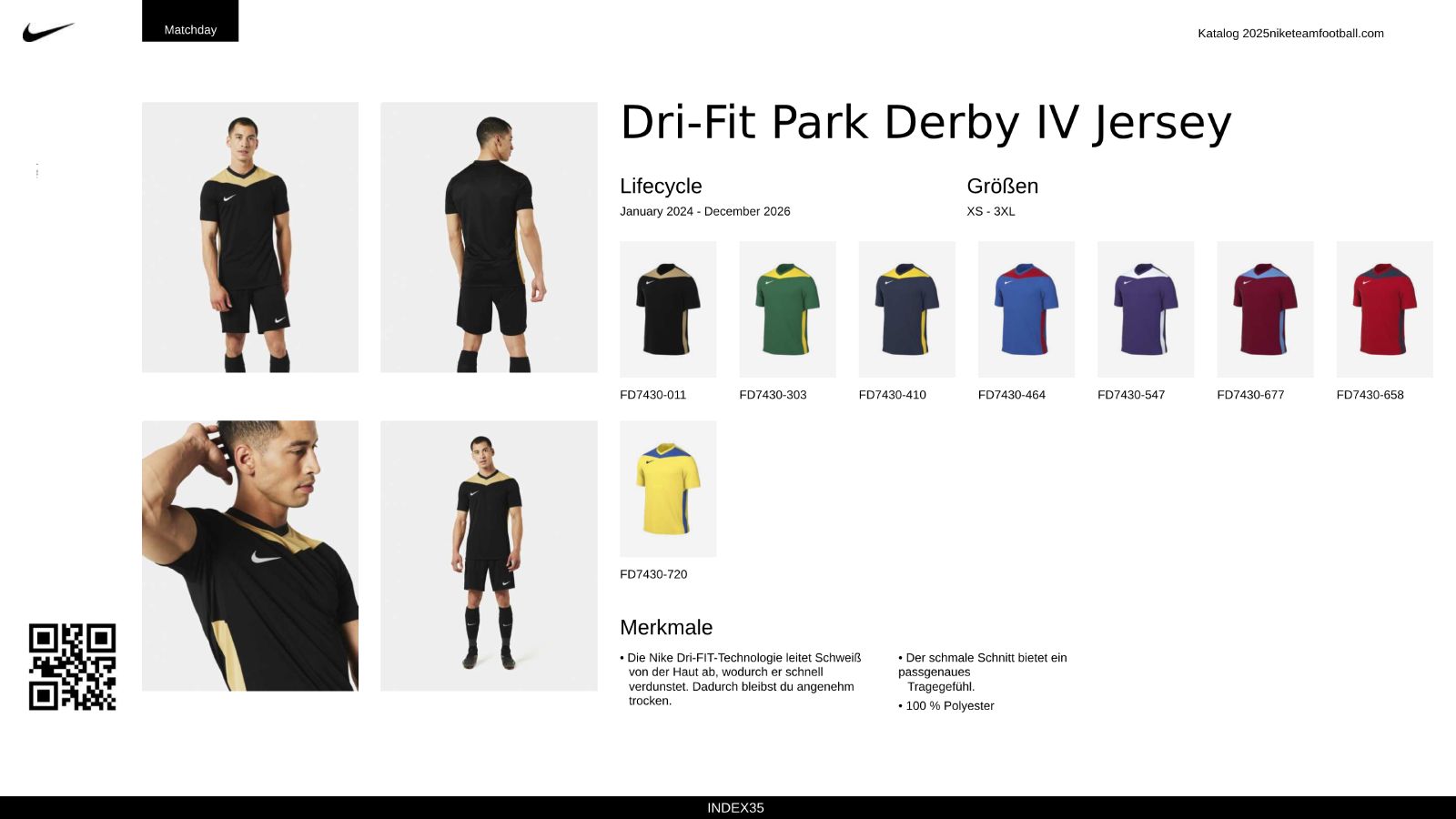
Task: Click the Merkmale heading
Action: tap(666, 627)
